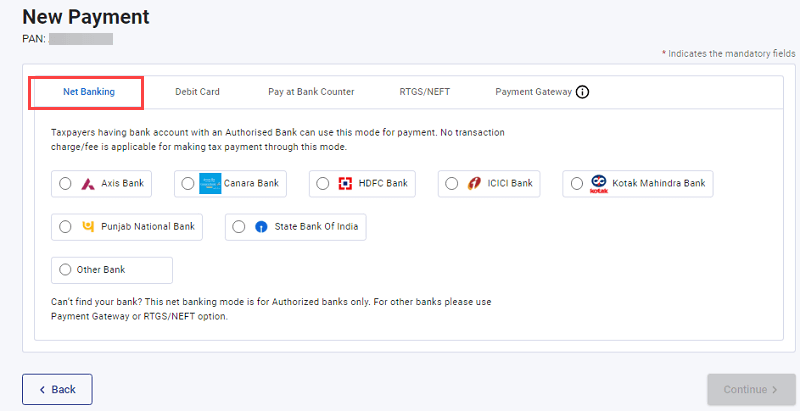Click the 'State Bank Of India' label text
The width and height of the screenshot is (800, 411).
click(x=316, y=226)
